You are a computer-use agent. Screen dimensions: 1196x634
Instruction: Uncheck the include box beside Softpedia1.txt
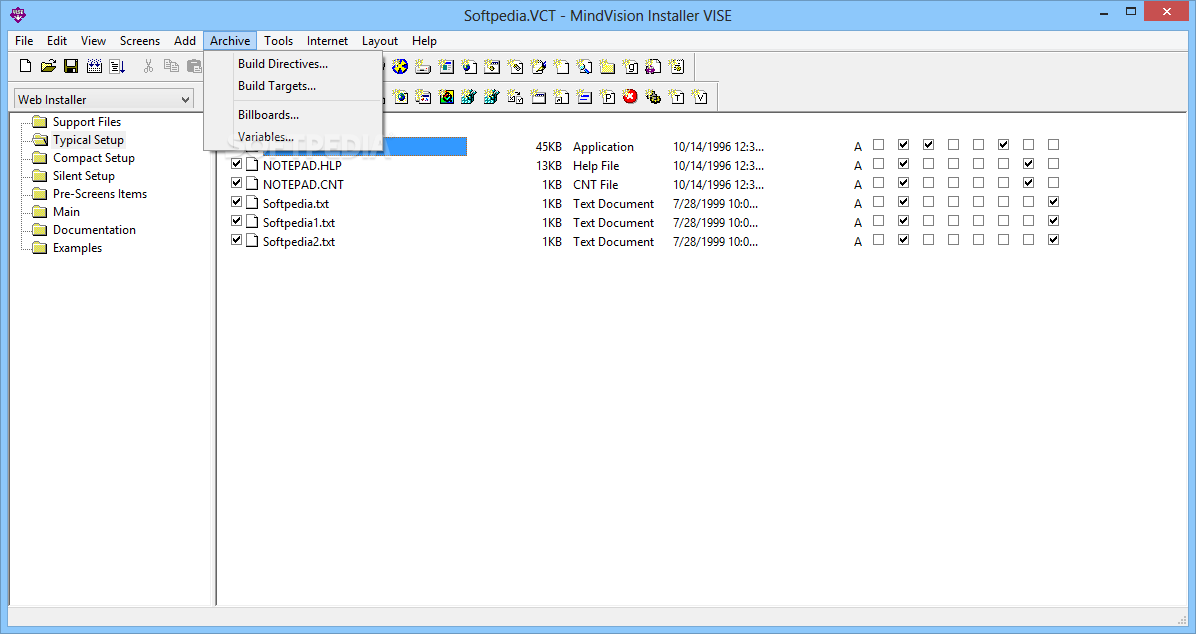pyautogui.click(x=236, y=221)
